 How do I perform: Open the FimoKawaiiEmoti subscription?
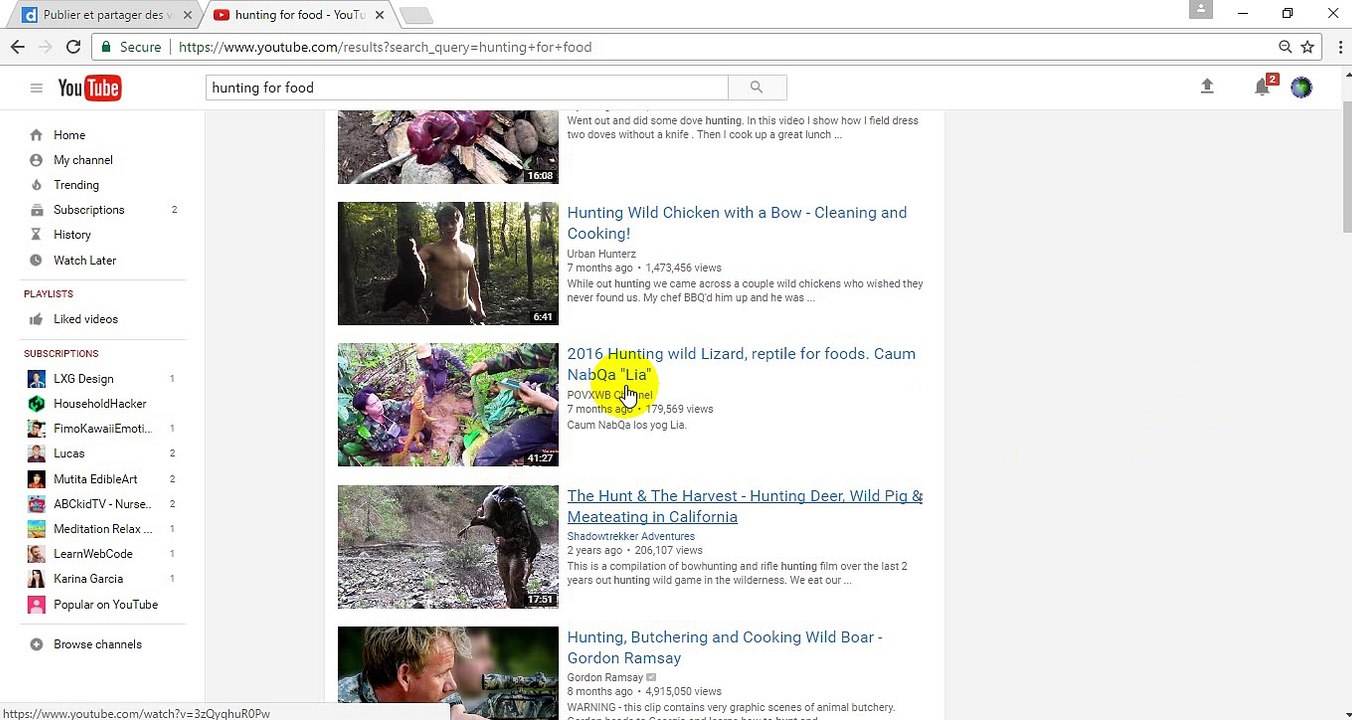[x=103, y=429]
